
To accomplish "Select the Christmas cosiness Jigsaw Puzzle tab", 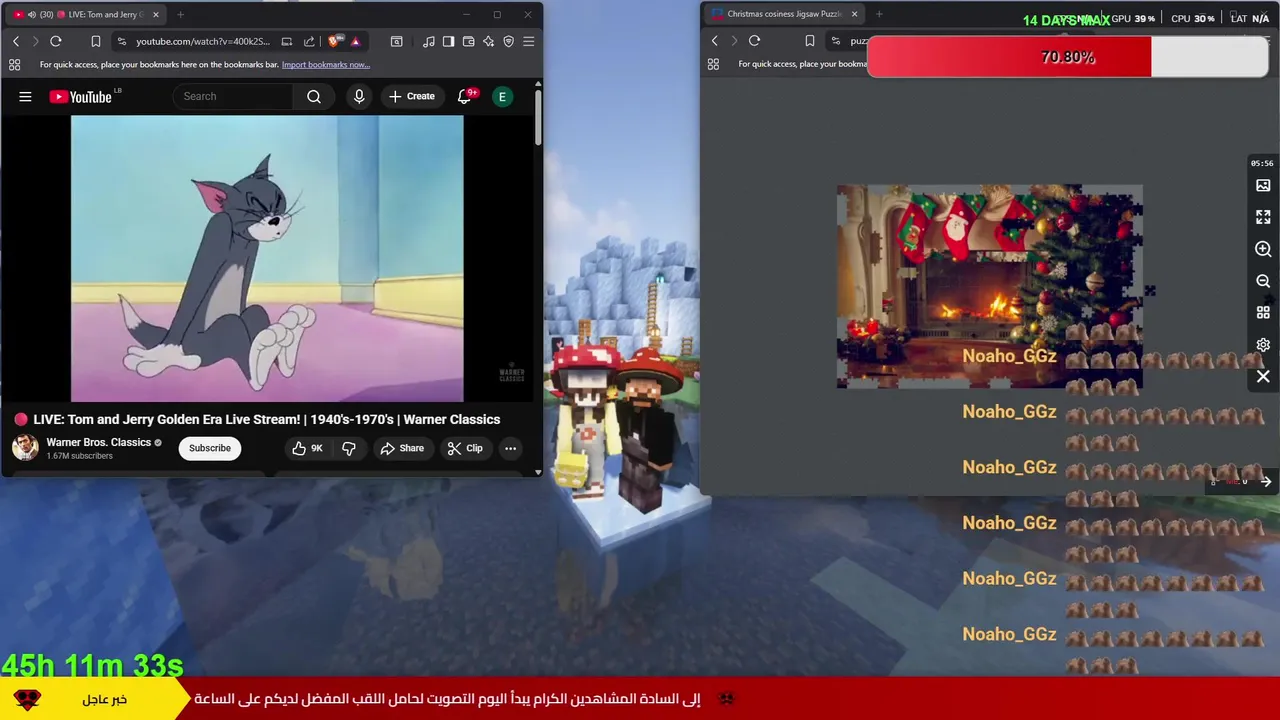I will (783, 14).
